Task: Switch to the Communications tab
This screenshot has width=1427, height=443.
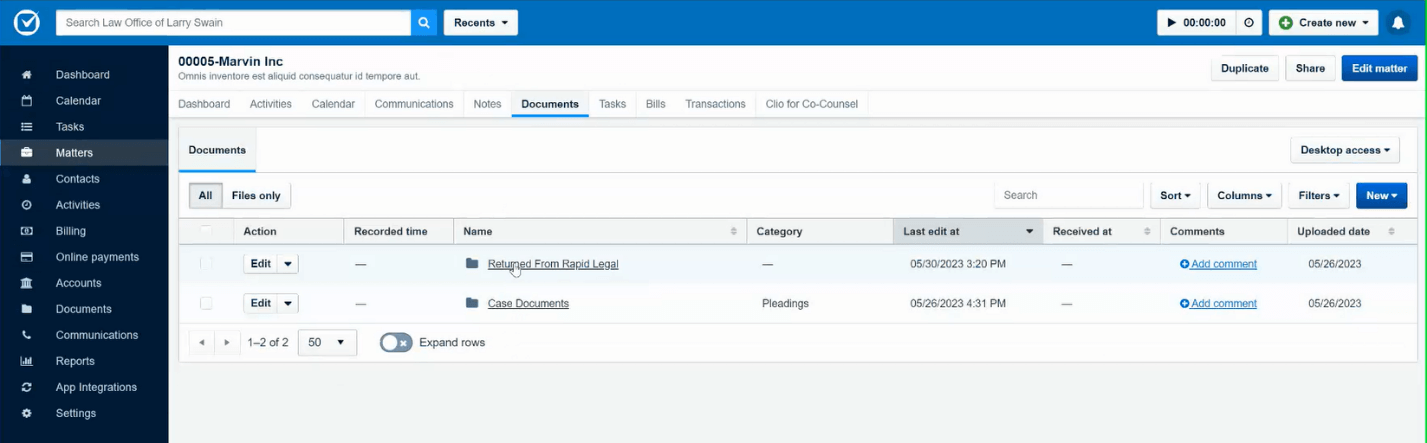Action: click(414, 104)
